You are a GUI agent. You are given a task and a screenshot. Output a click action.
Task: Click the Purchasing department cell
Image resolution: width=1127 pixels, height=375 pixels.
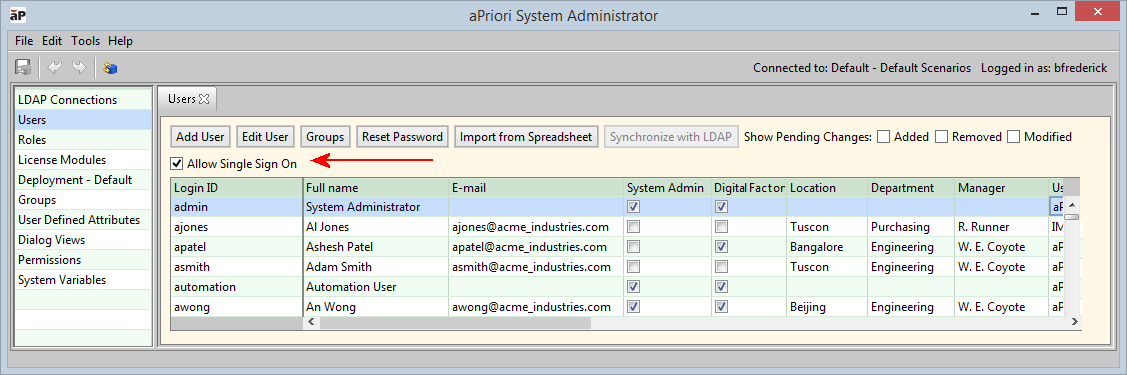pos(911,227)
